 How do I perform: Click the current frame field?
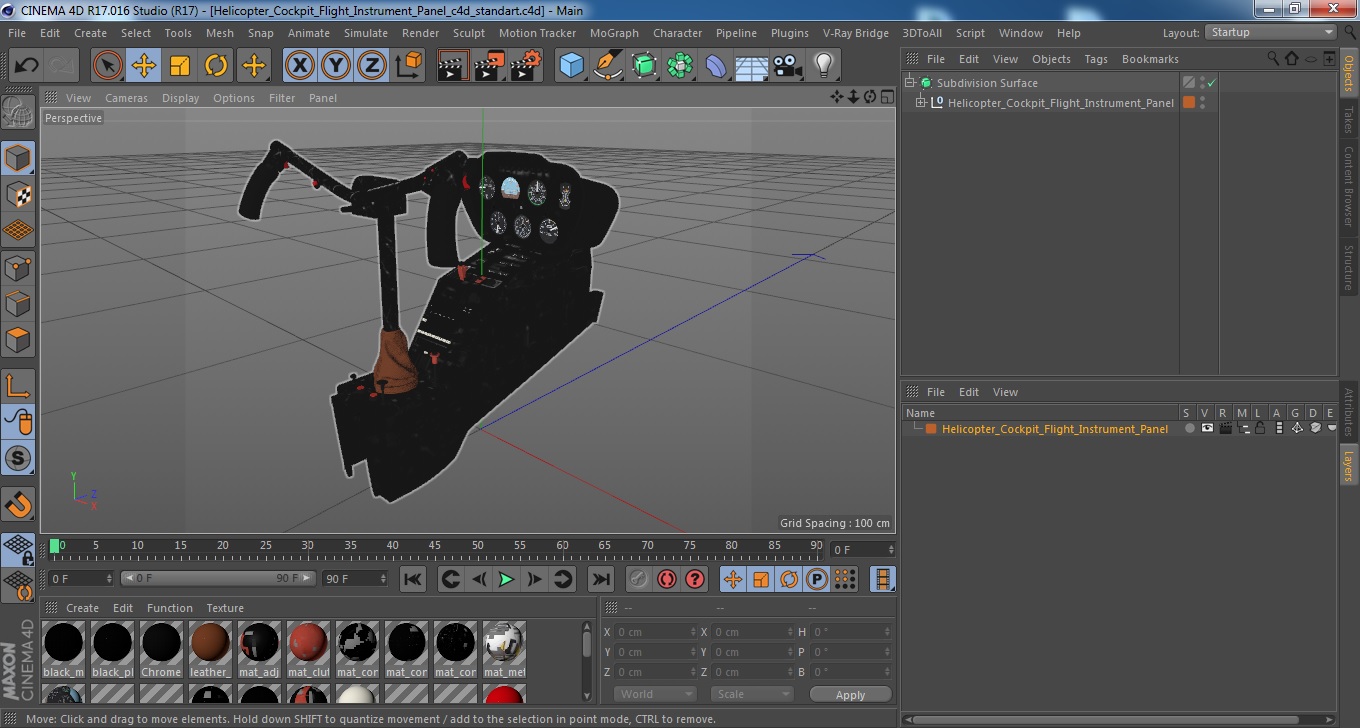(863, 549)
